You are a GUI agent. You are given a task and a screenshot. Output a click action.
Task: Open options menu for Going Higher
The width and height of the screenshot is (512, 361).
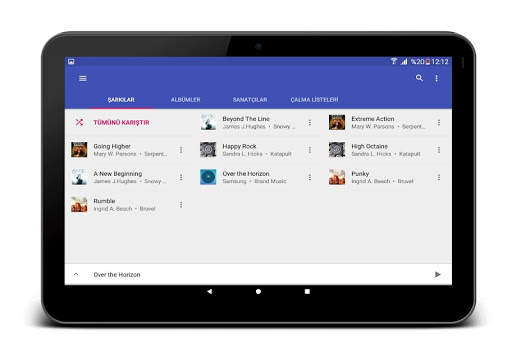(x=181, y=150)
